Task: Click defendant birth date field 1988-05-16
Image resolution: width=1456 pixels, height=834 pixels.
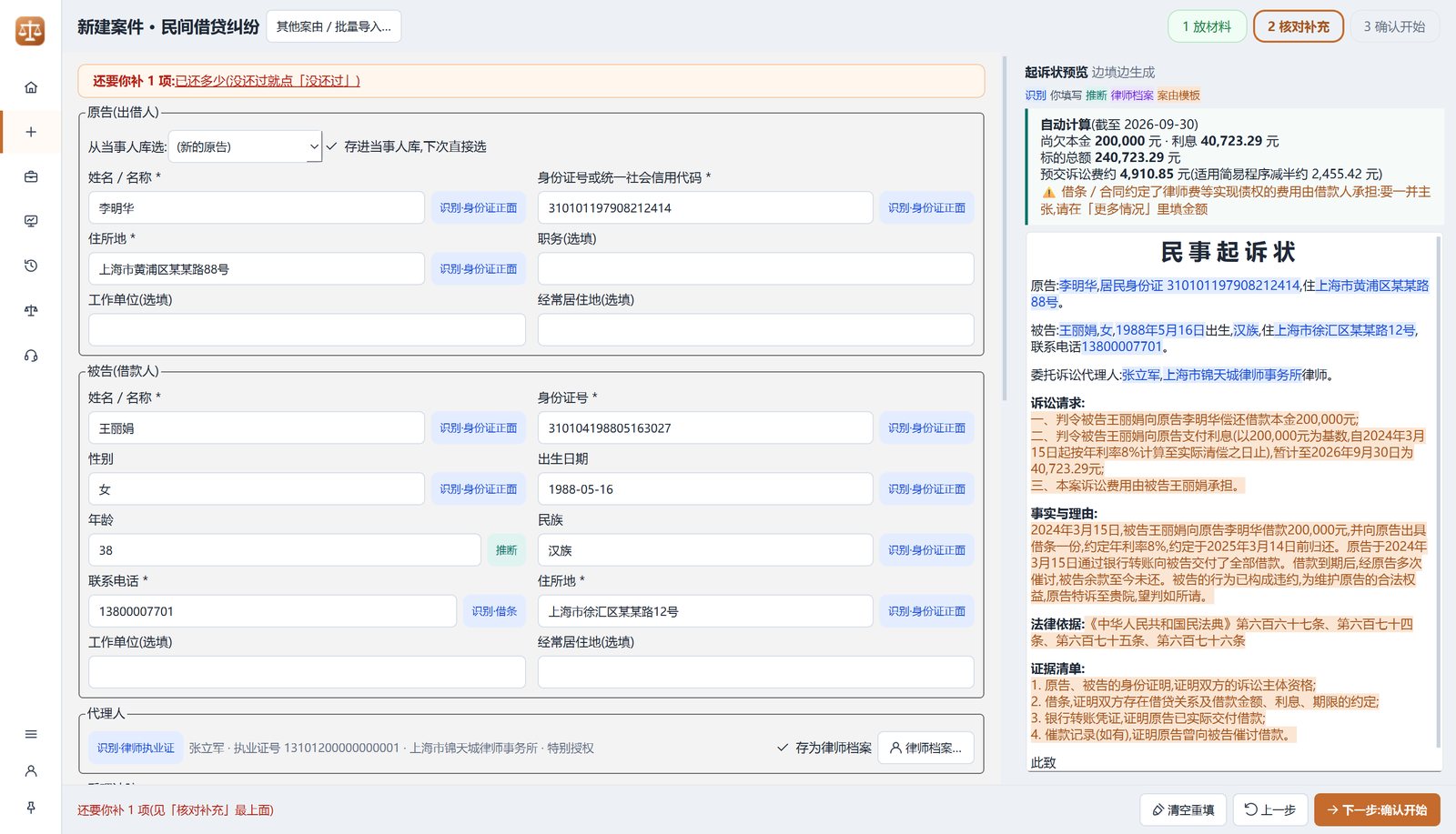Action: click(x=705, y=489)
